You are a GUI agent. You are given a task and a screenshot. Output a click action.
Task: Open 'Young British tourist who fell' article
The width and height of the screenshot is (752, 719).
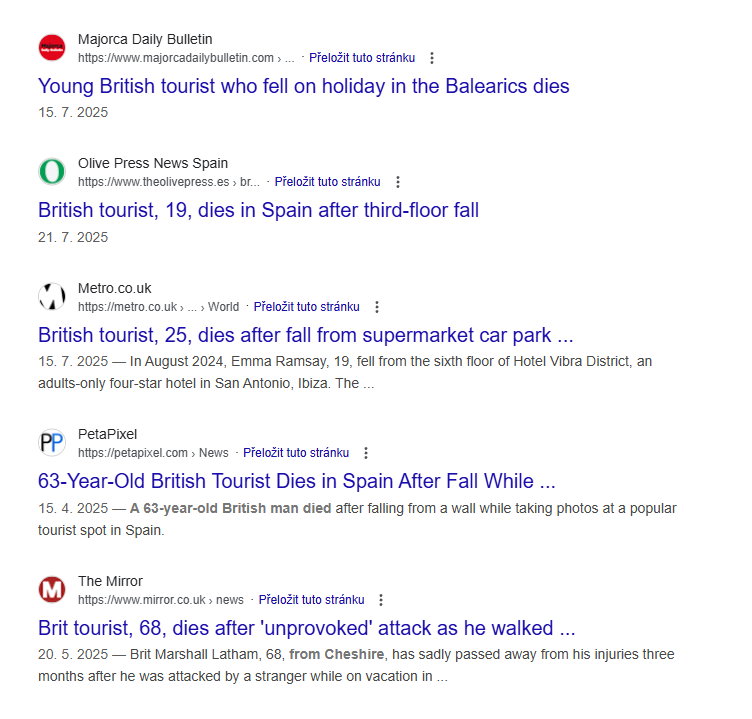click(x=303, y=86)
